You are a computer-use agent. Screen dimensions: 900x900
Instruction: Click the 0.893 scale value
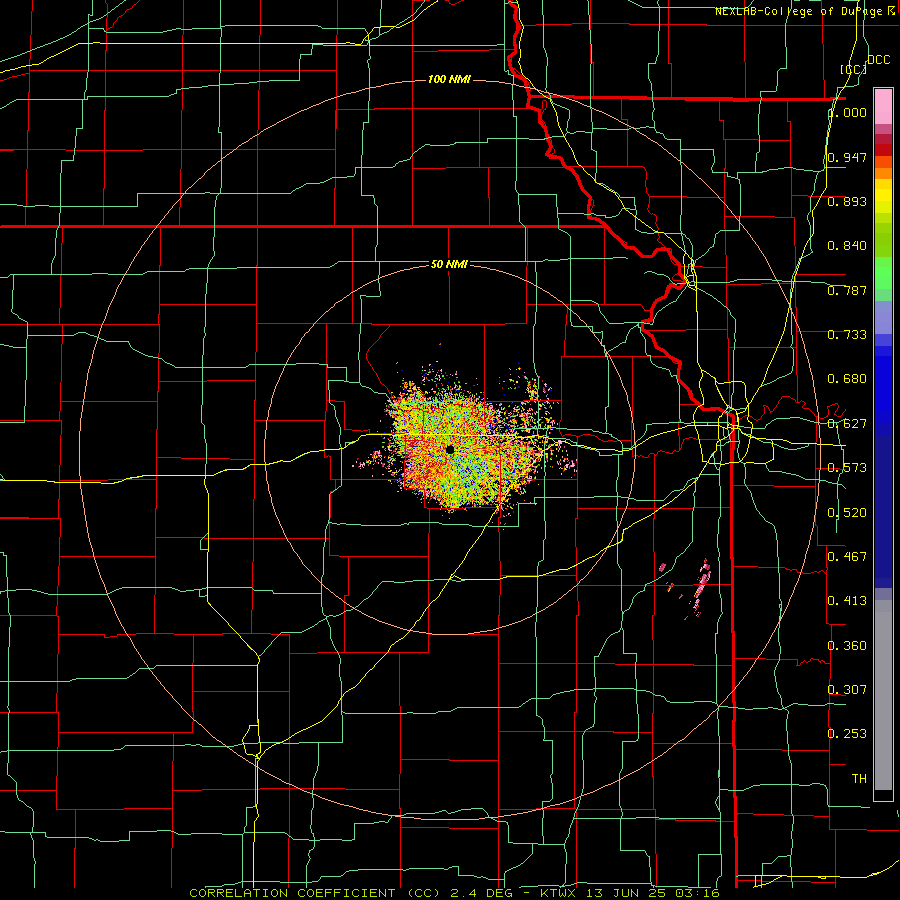click(x=847, y=201)
